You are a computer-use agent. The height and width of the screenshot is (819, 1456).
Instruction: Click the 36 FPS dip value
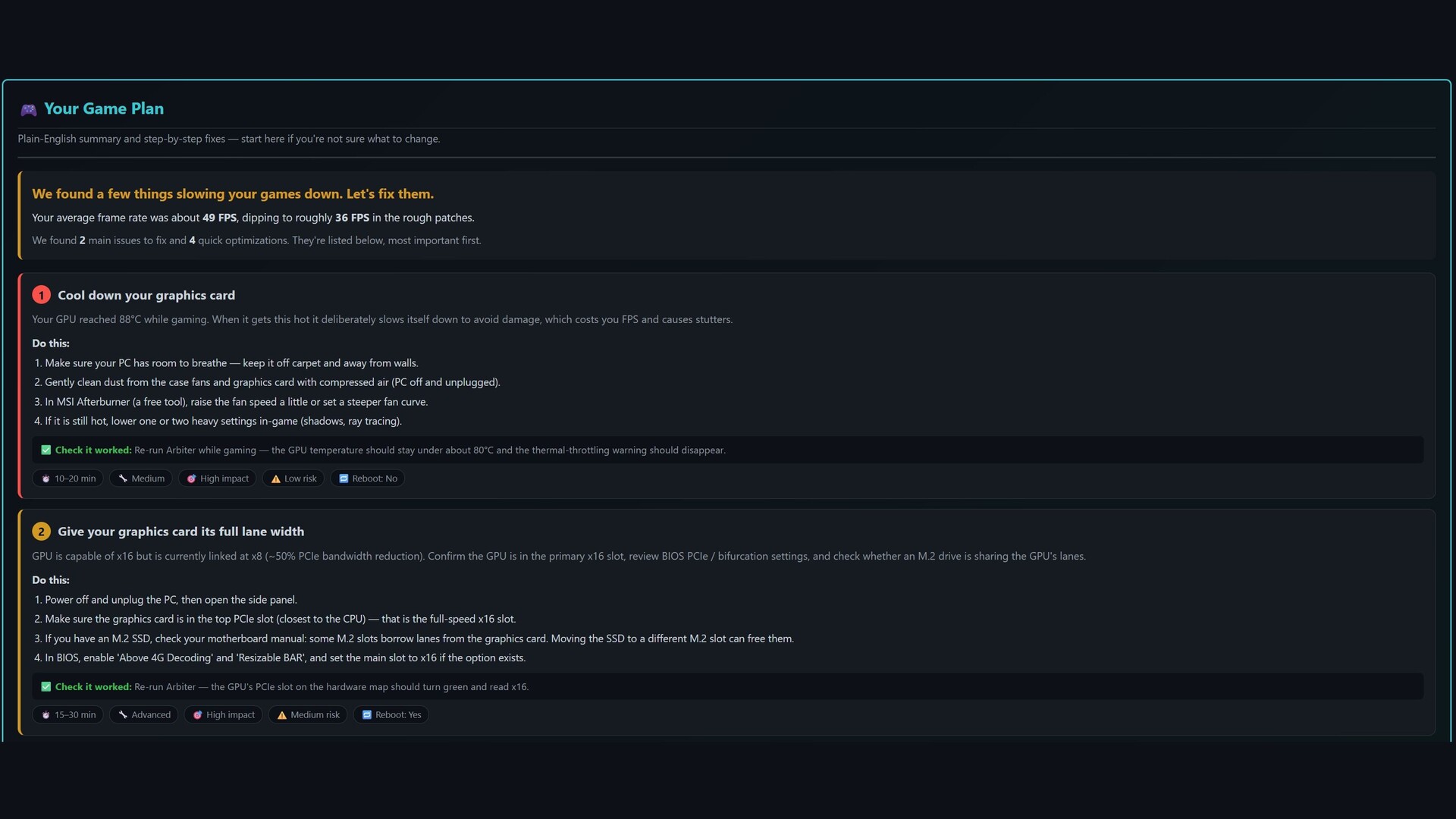click(x=353, y=218)
